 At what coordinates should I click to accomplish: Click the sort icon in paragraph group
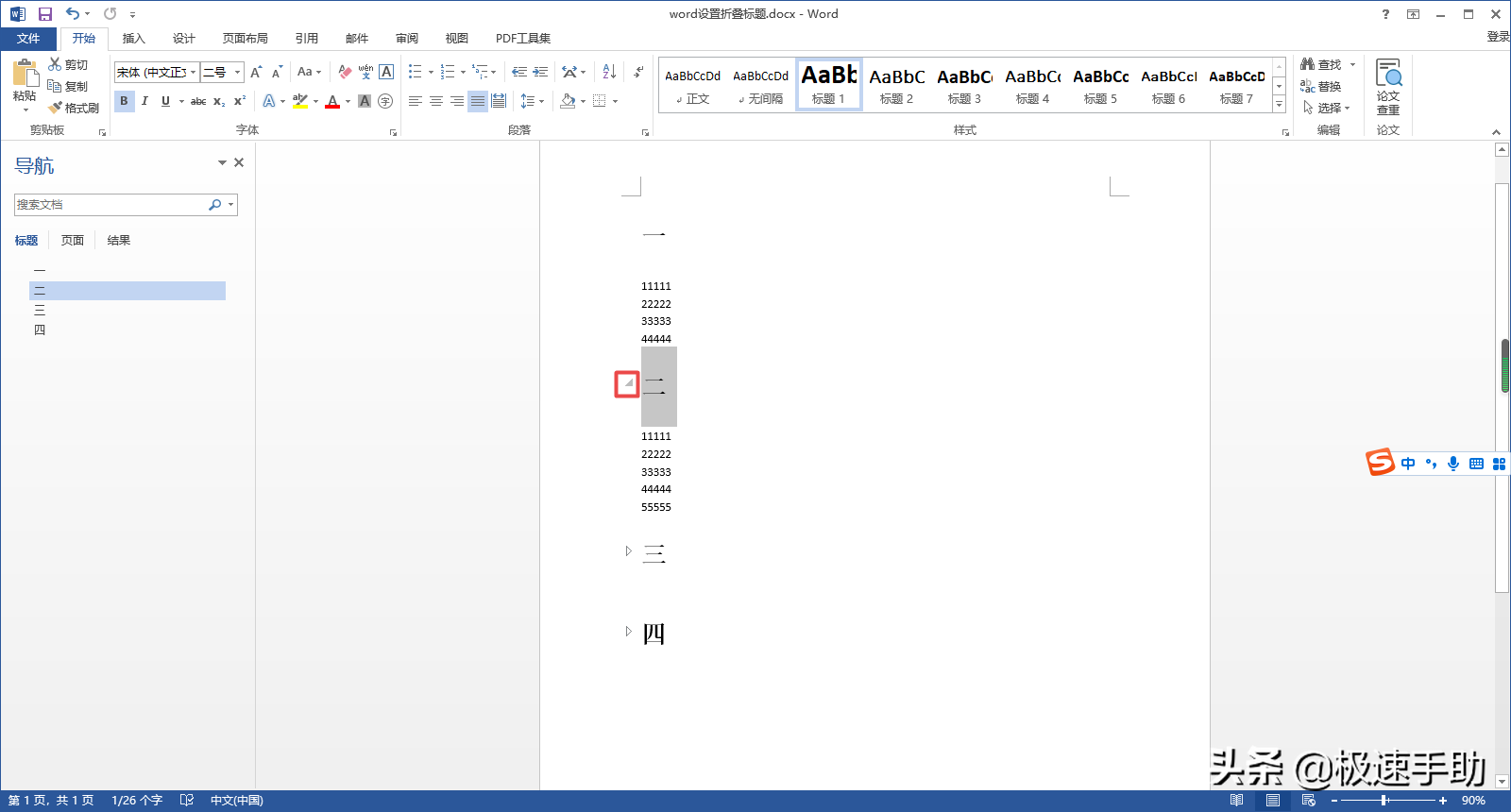point(609,72)
